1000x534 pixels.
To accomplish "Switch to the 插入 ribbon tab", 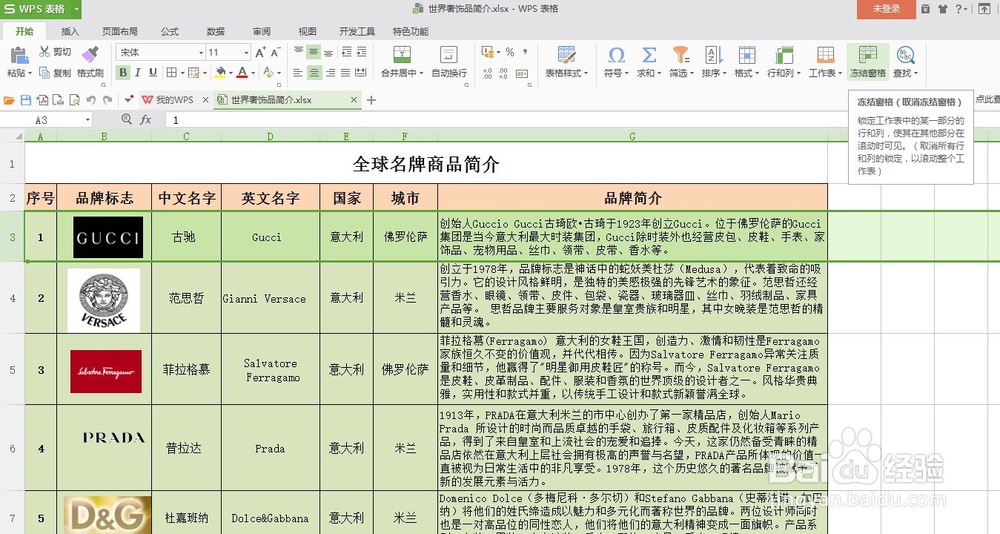I will pos(70,31).
